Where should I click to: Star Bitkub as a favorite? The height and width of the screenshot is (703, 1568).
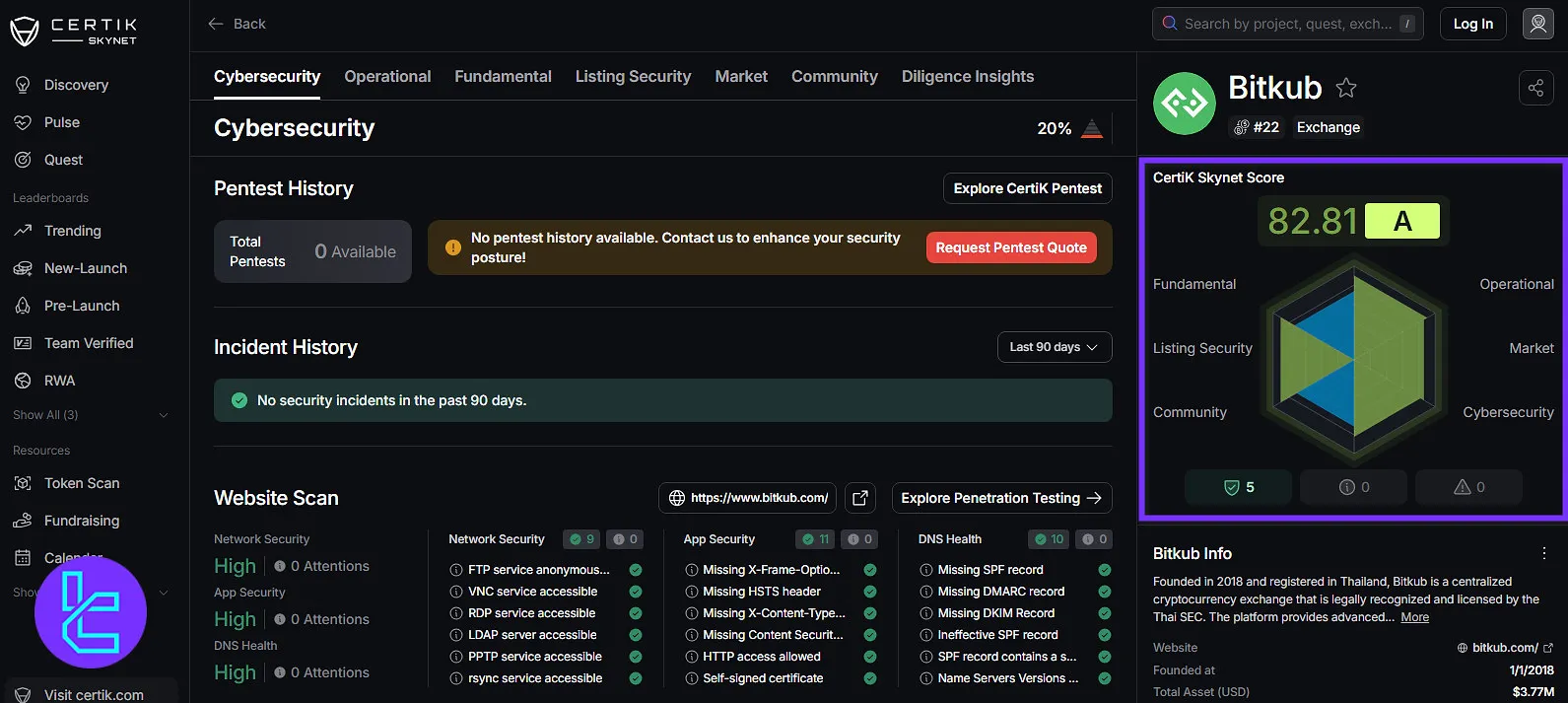[x=1345, y=89]
